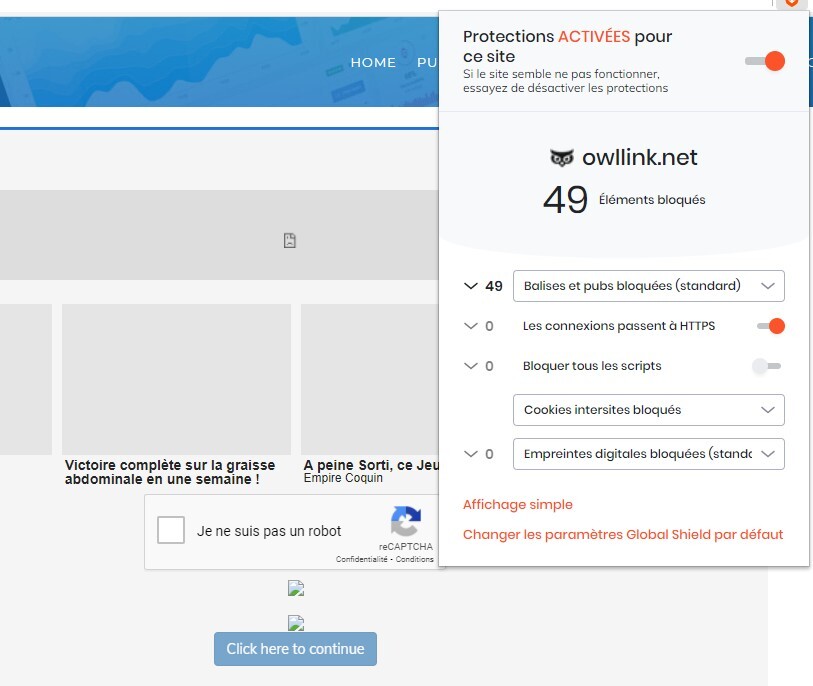This screenshot has width=813, height=686.
Task: Toggle off Brave Shields protections for this site
Action: (765, 61)
